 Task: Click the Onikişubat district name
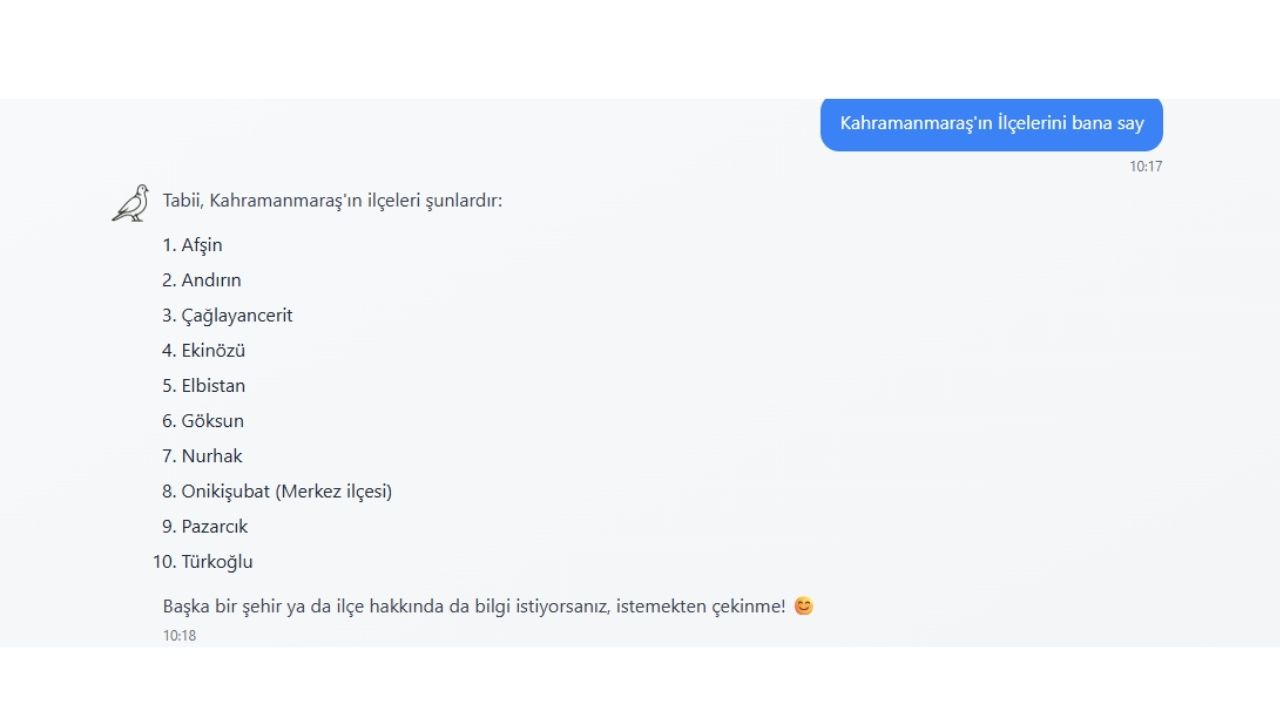(x=226, y=491)
